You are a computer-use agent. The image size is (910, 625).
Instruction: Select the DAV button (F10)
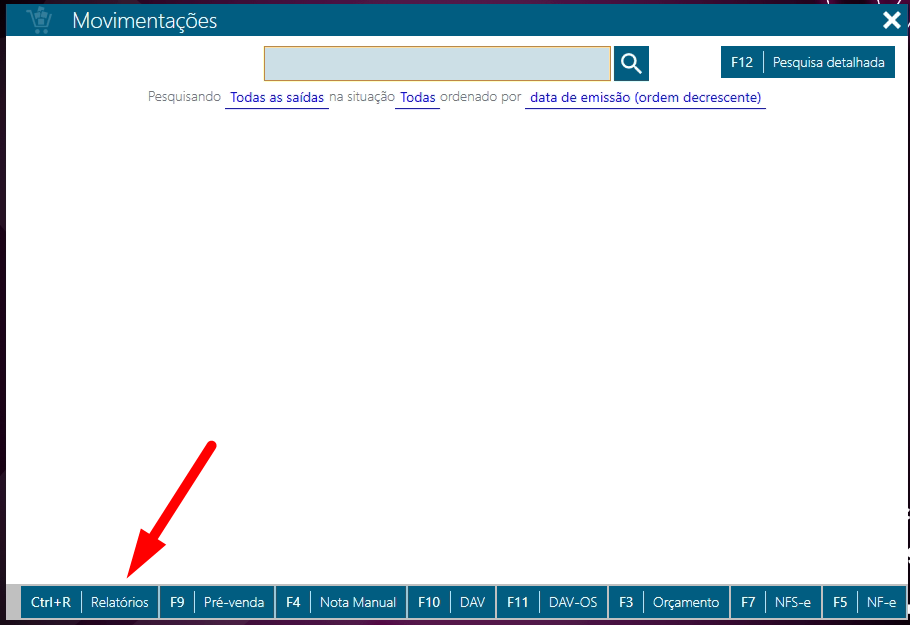point(451,602)
